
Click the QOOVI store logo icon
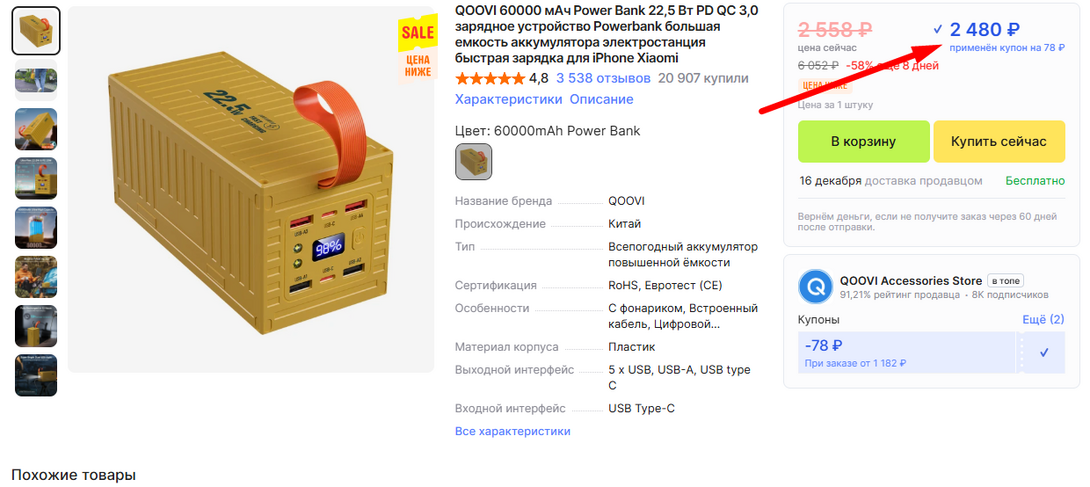pyautogui.click(x=815, y=286)
